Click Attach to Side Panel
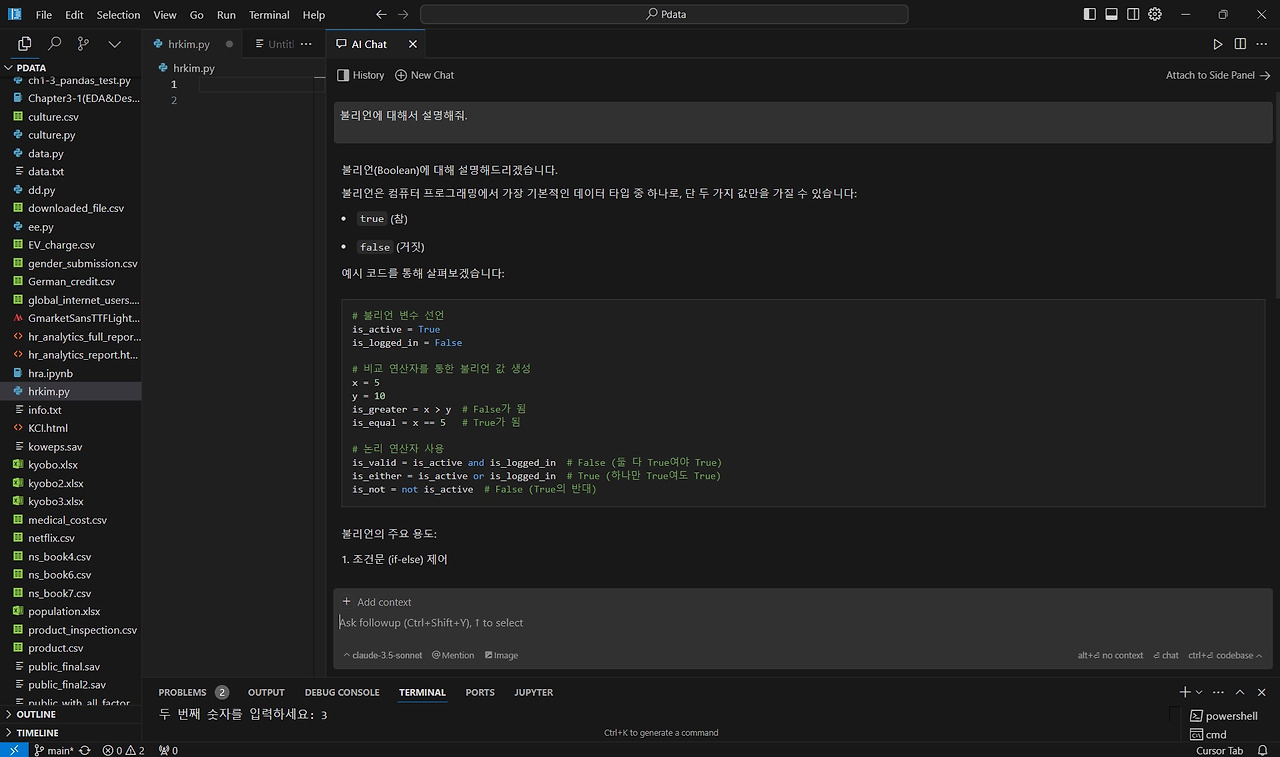 pos(1218,75)
